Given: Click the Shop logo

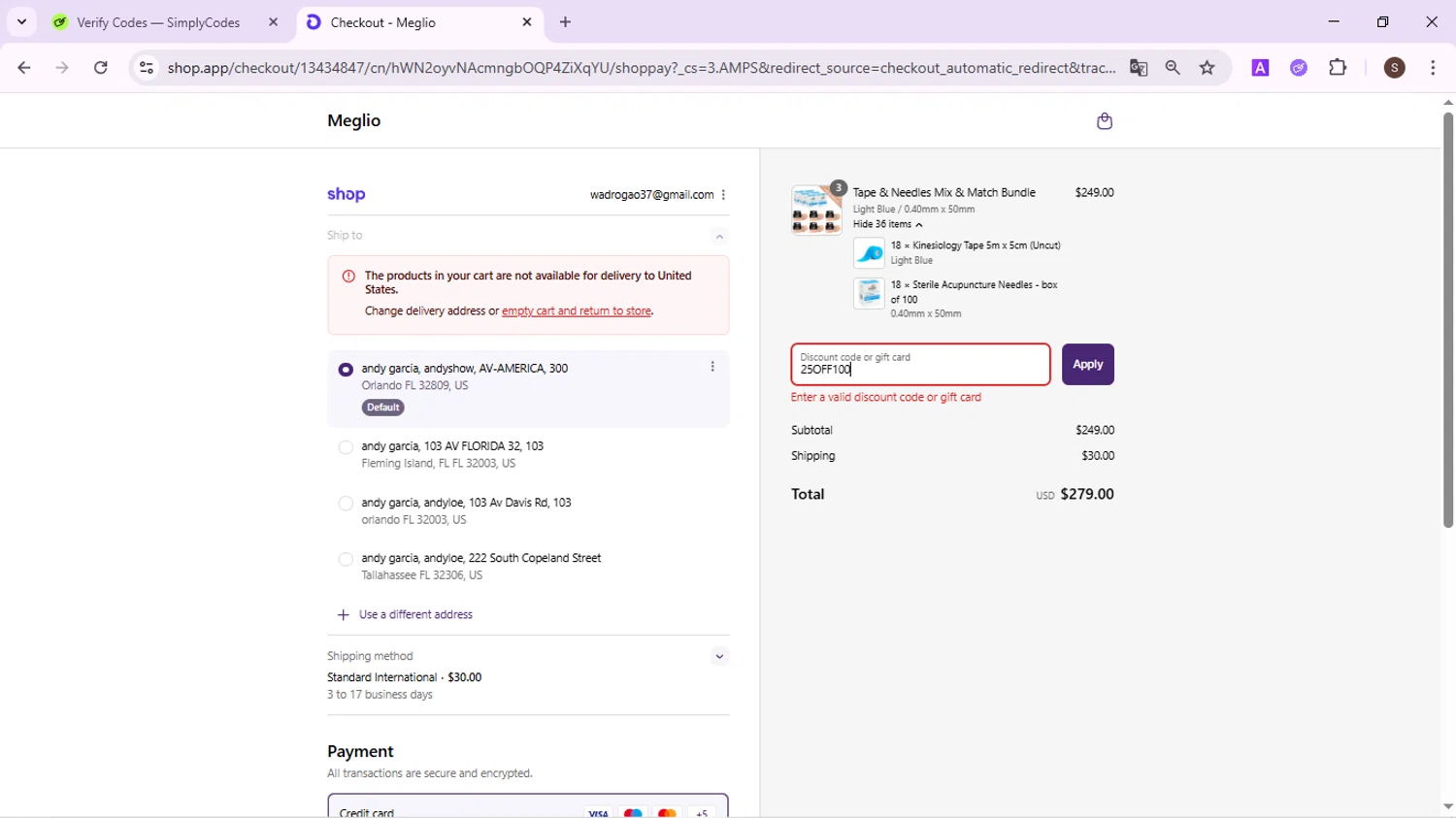Looking at the screenshot, I should (x=347, y=194).
